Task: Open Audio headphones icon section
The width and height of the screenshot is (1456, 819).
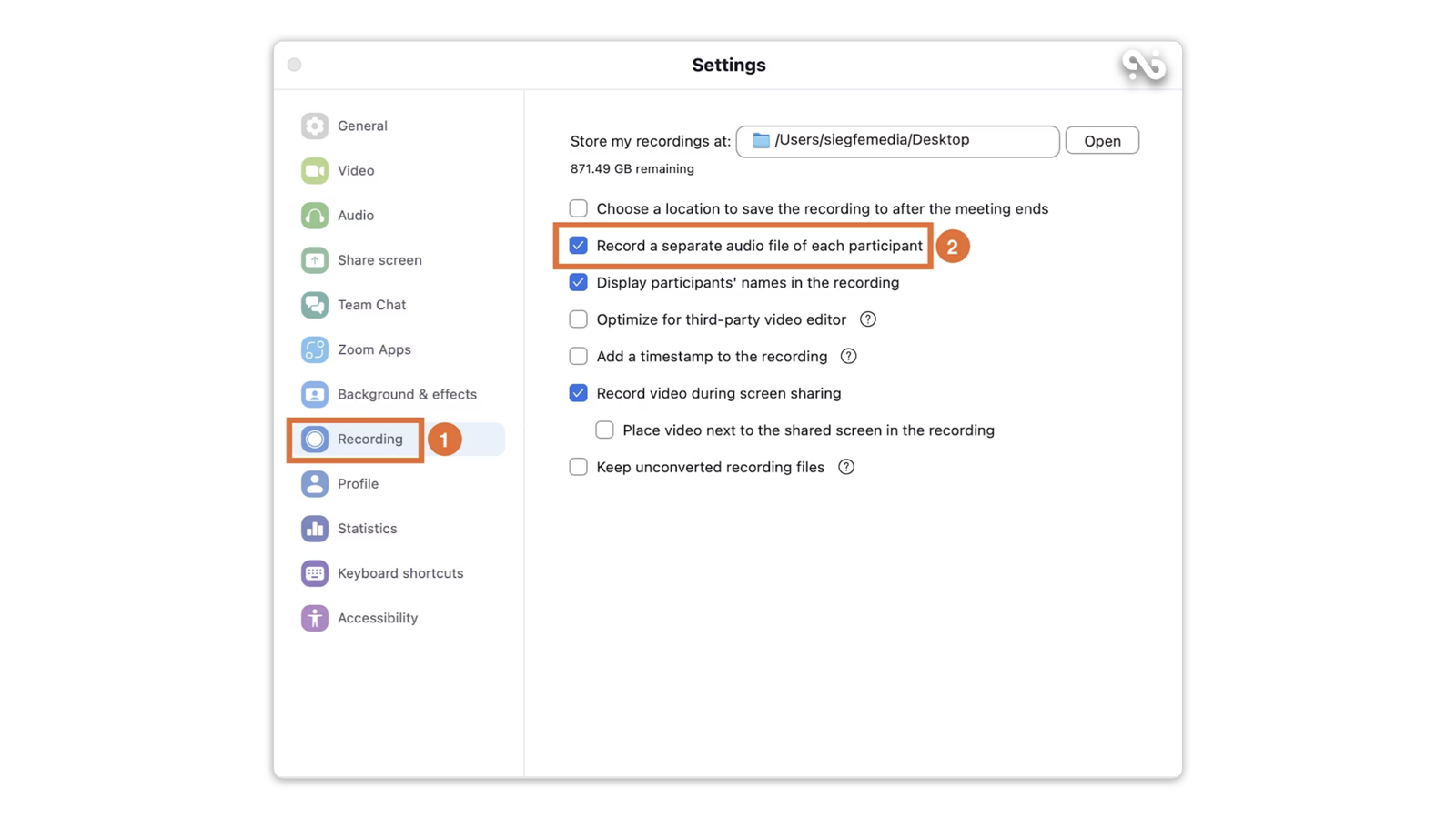Action: (315, 215)
